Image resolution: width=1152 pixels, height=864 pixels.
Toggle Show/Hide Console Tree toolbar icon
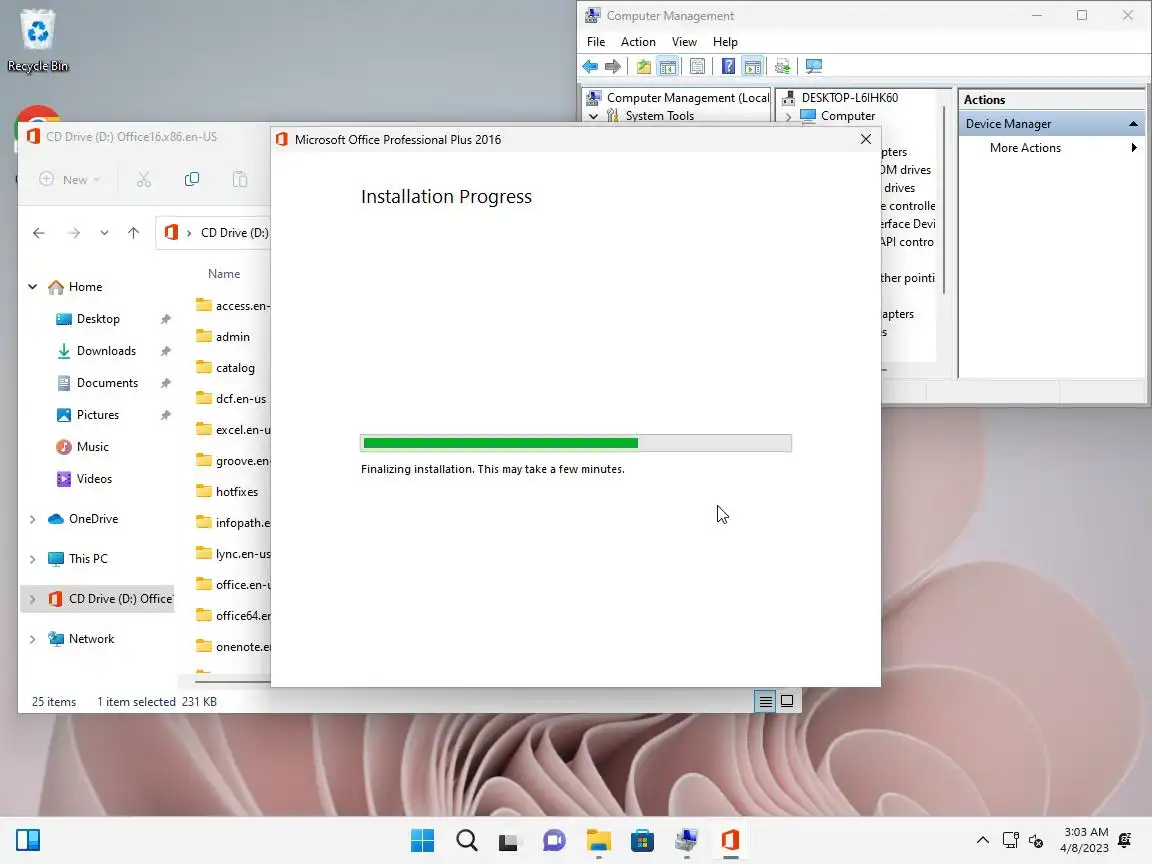(x=667, y=67)
